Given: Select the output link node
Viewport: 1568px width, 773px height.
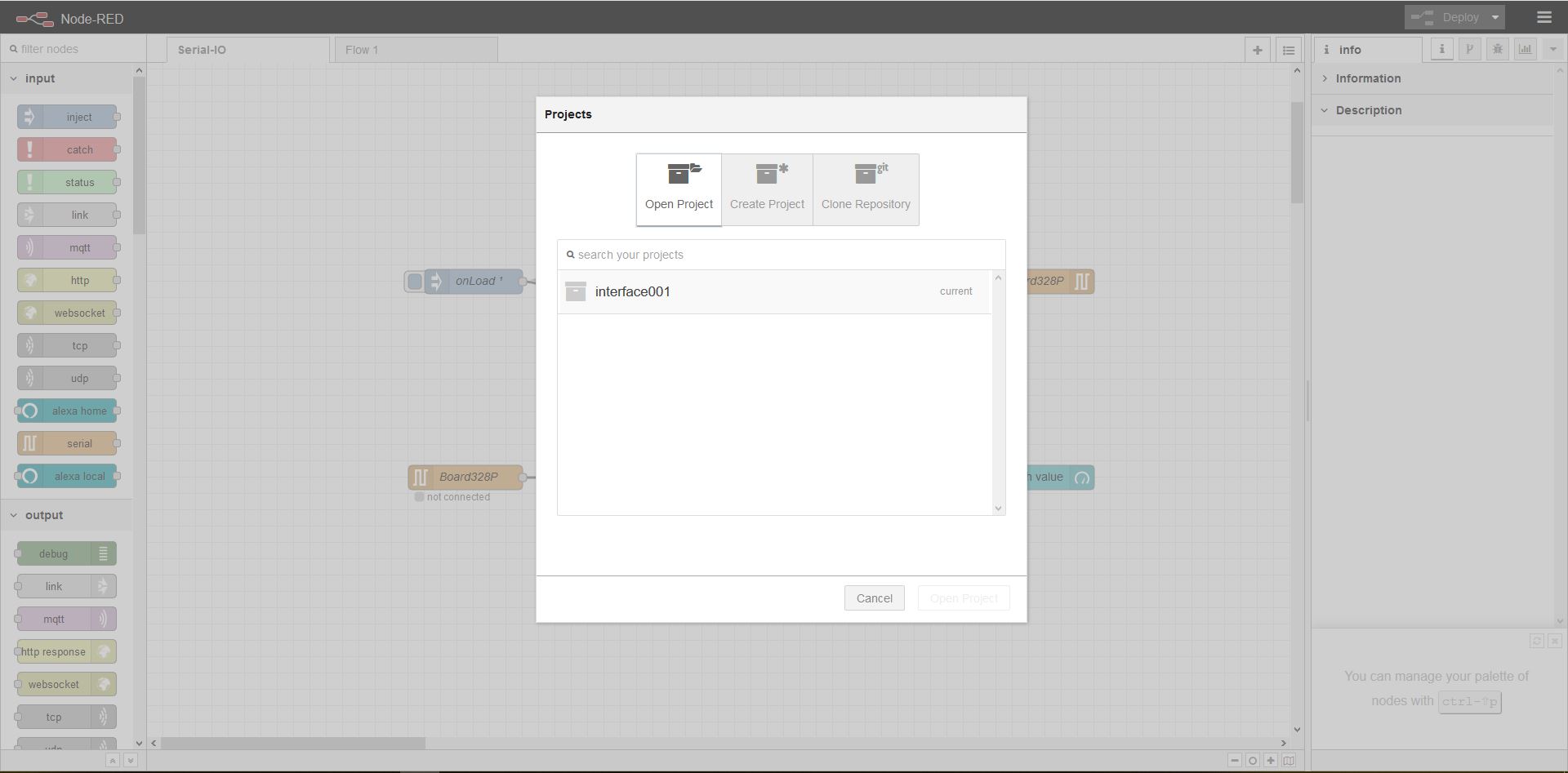Looking at the screenshot, I should point(67,586).
